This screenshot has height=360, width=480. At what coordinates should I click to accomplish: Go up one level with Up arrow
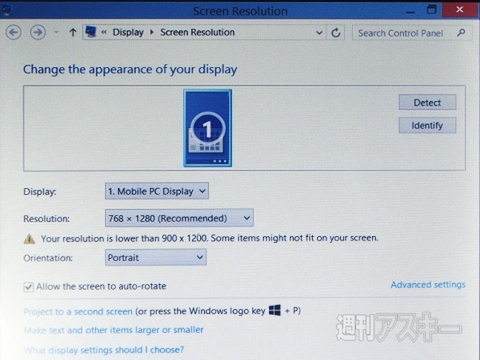click(73, 32)
